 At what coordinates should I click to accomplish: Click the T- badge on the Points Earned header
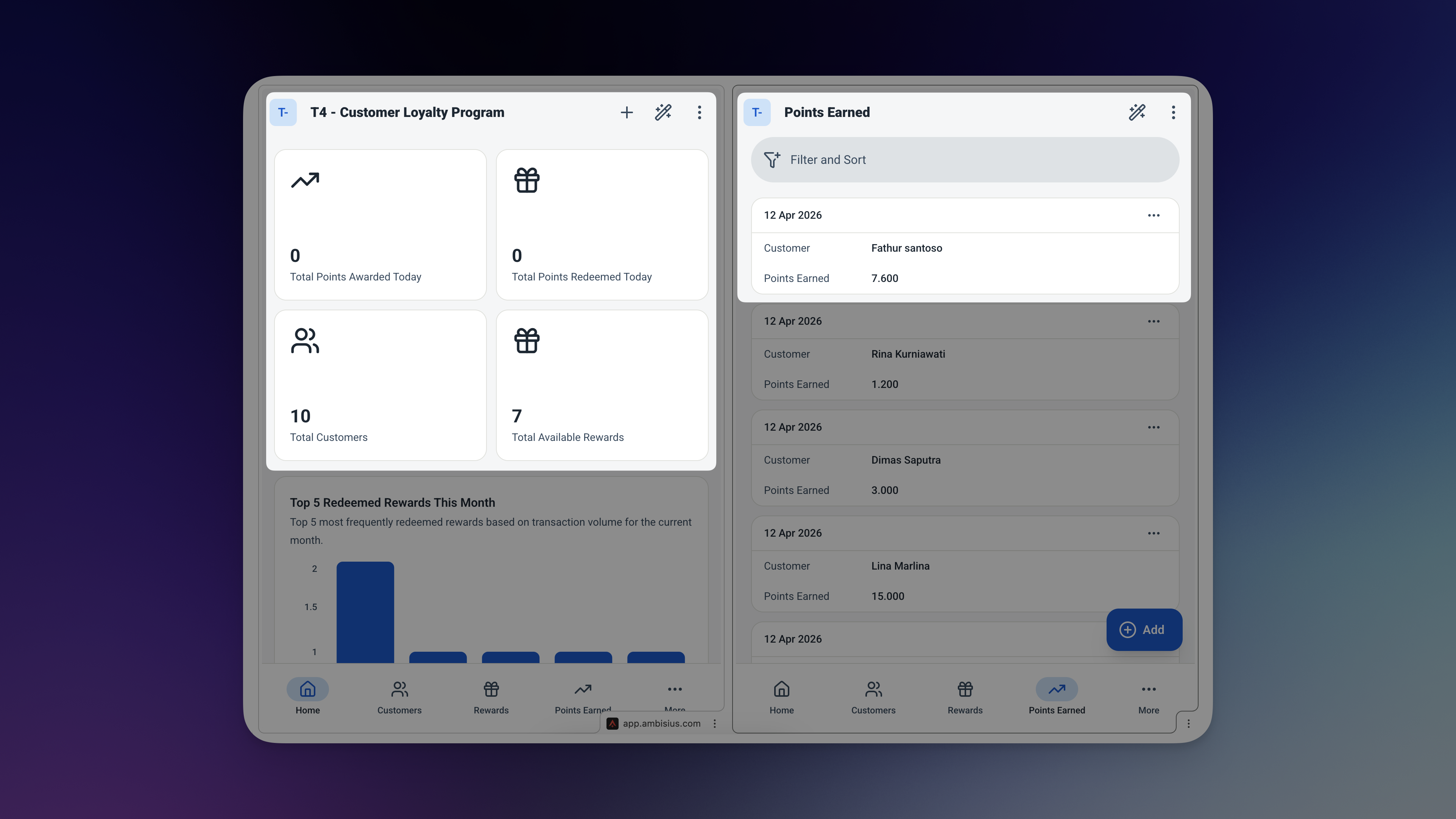pos(757,112)
